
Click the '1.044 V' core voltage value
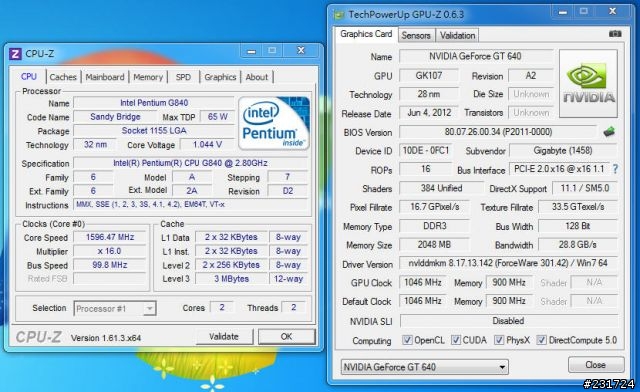pyautogui.click(x=207, y=145)
